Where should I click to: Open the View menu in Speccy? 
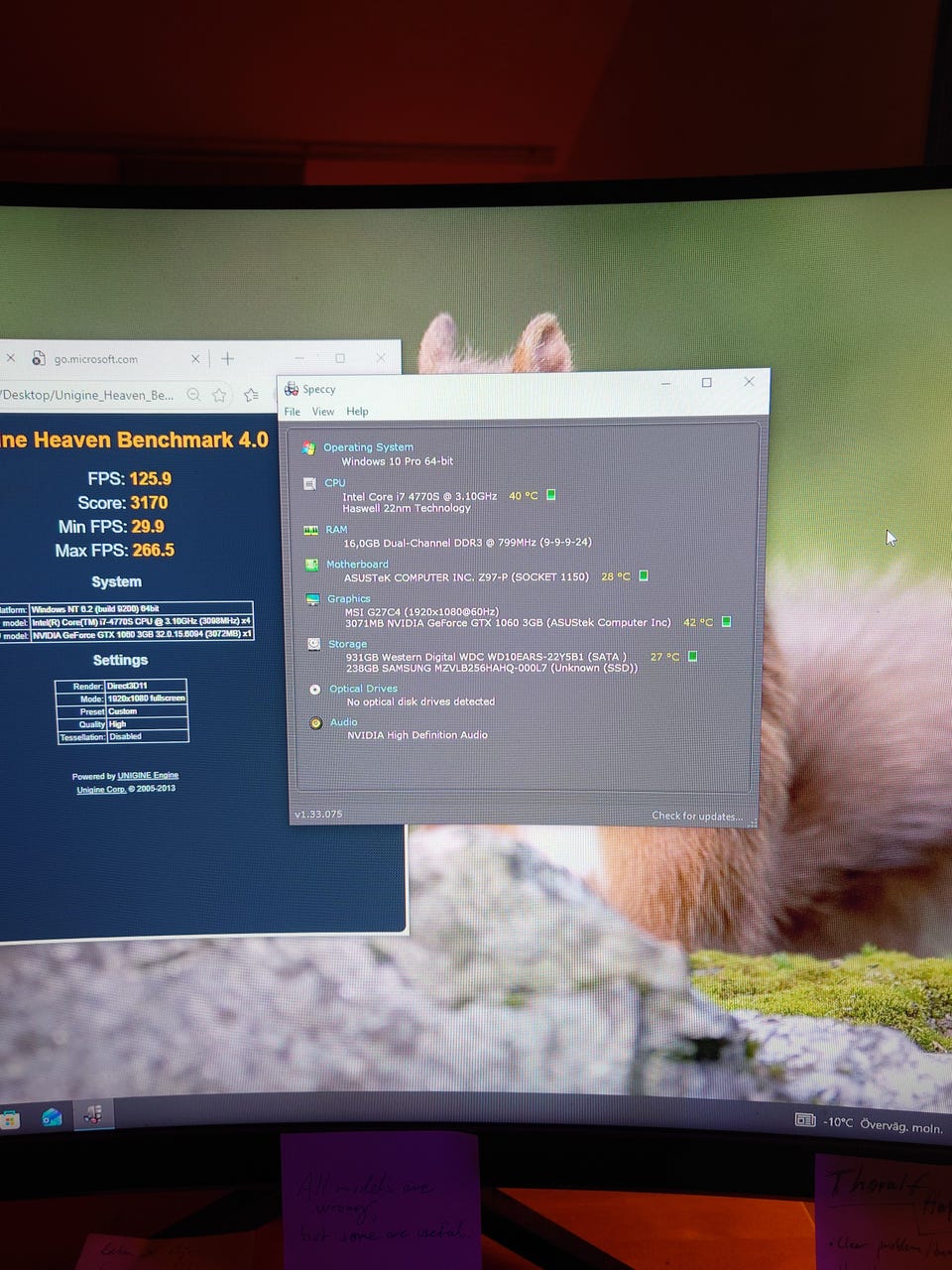[x=323, y=412]
